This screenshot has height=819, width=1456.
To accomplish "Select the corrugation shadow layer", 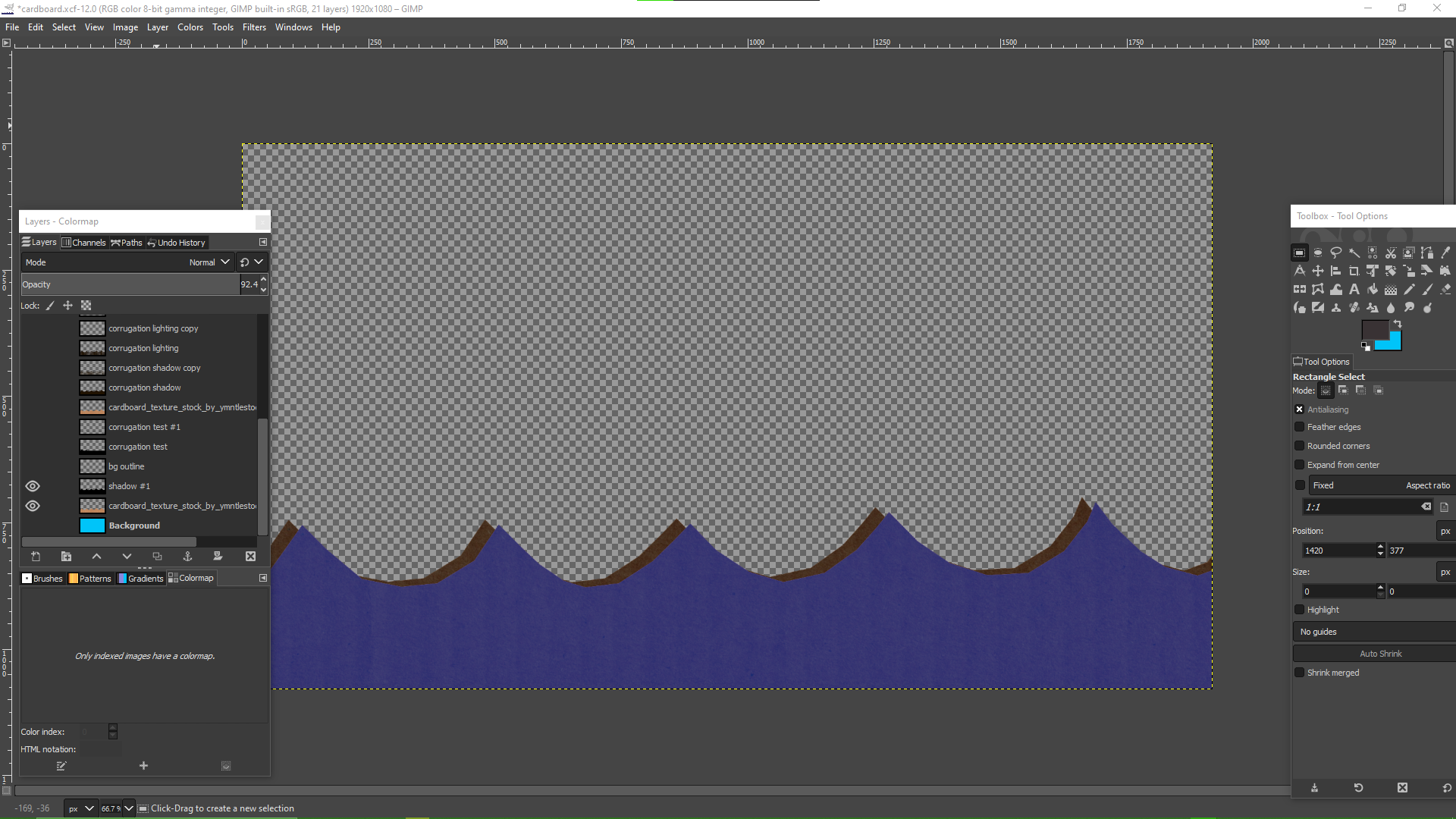I will [x=144, y=388].
